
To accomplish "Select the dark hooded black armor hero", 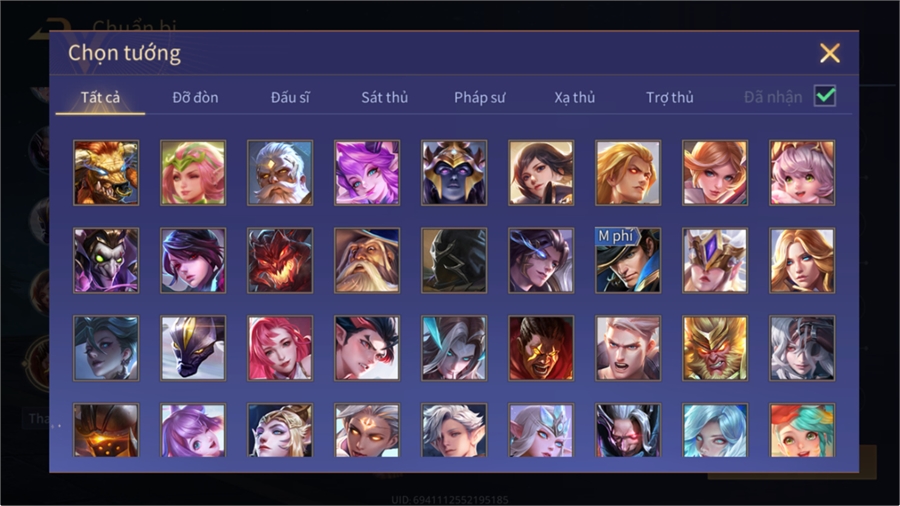I will [454, 260].
